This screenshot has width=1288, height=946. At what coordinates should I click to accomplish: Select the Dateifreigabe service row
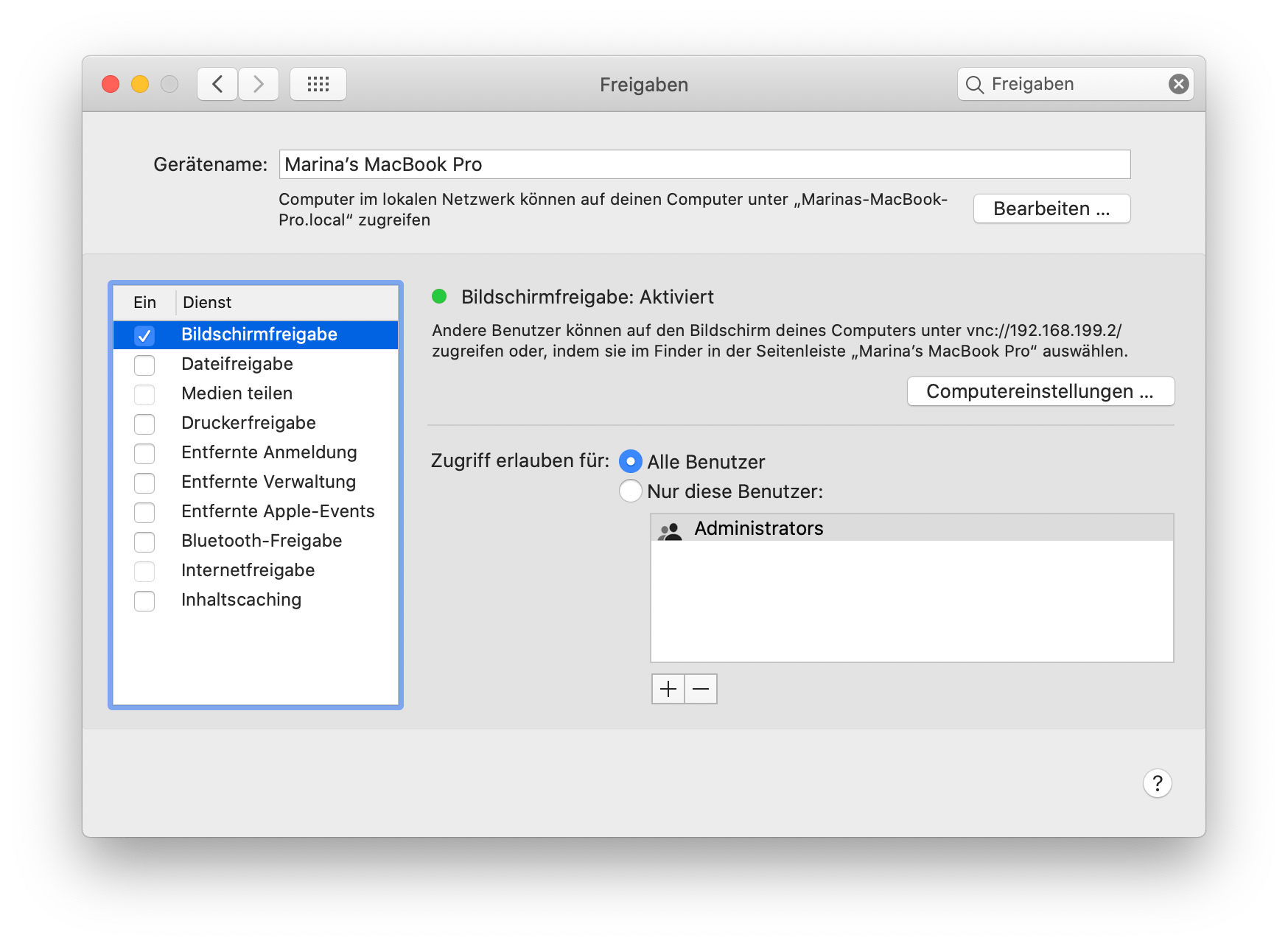click(x=256, y=364)
